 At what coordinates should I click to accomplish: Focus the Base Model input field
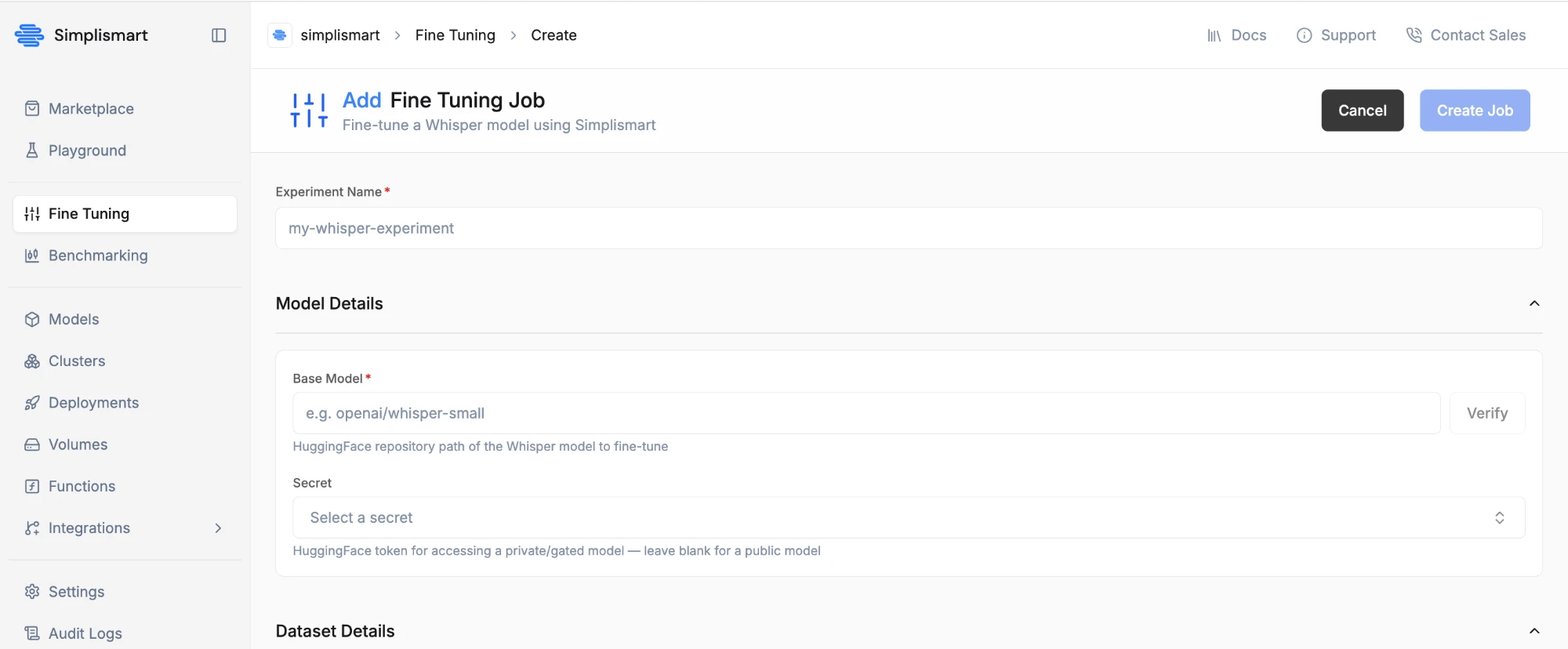[x=866, y=413]
